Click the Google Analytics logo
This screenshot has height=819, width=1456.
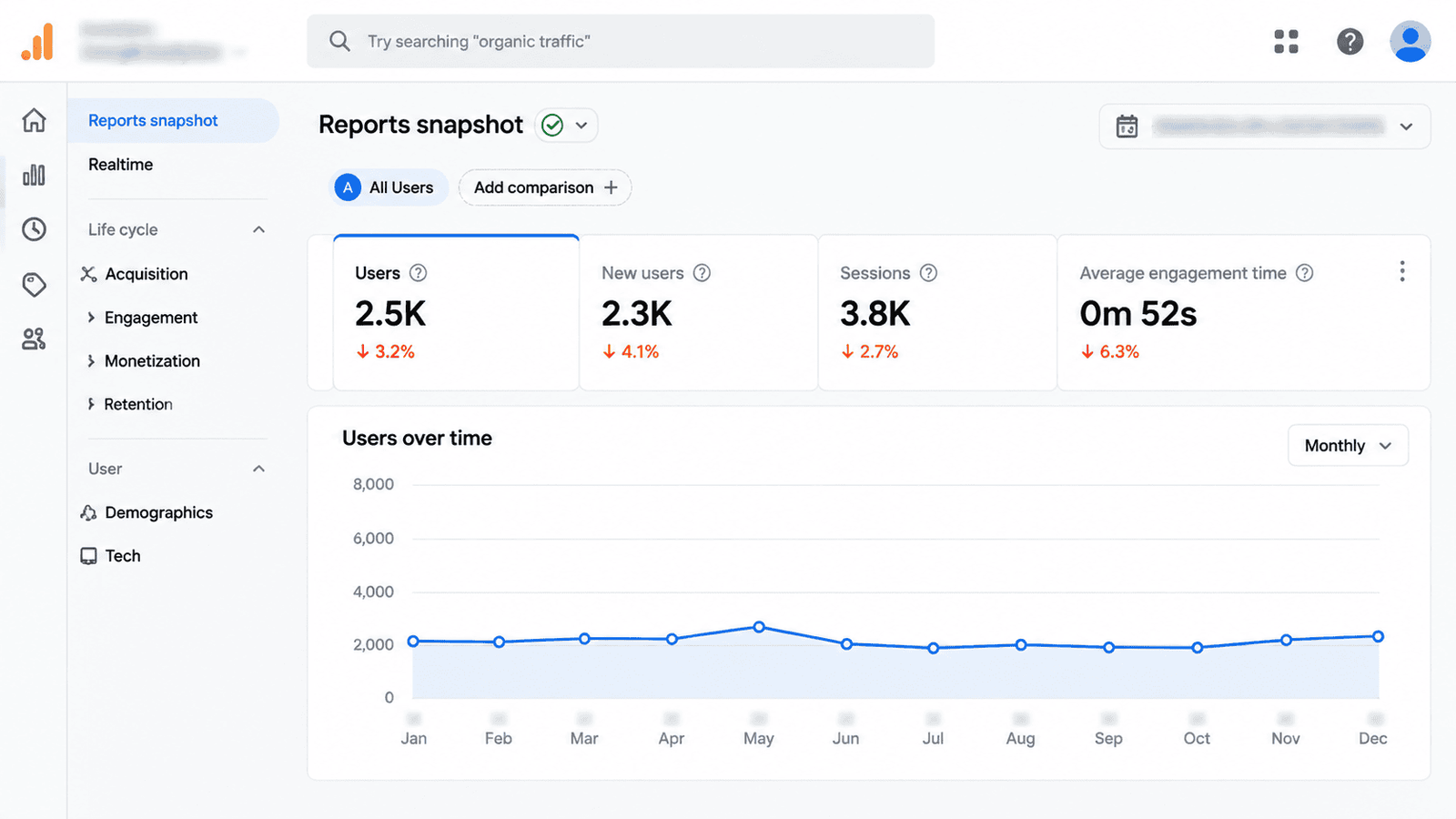pos(37,42)
